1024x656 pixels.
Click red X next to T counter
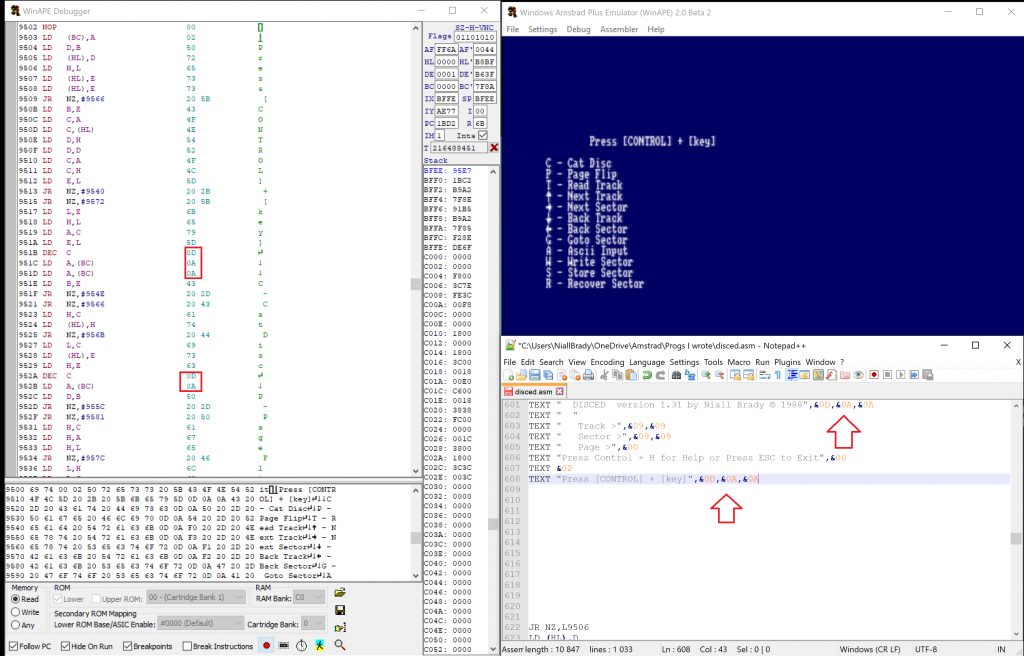tap(494, 148)
